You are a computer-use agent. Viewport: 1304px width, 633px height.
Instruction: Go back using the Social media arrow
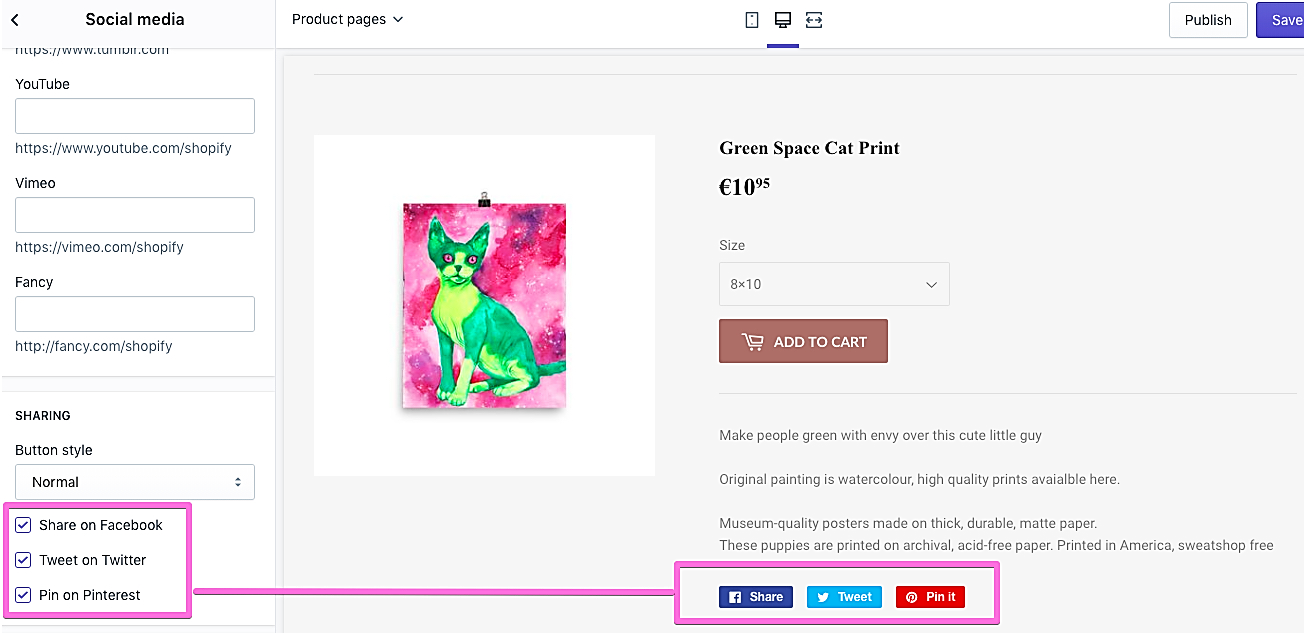point(15,20)
